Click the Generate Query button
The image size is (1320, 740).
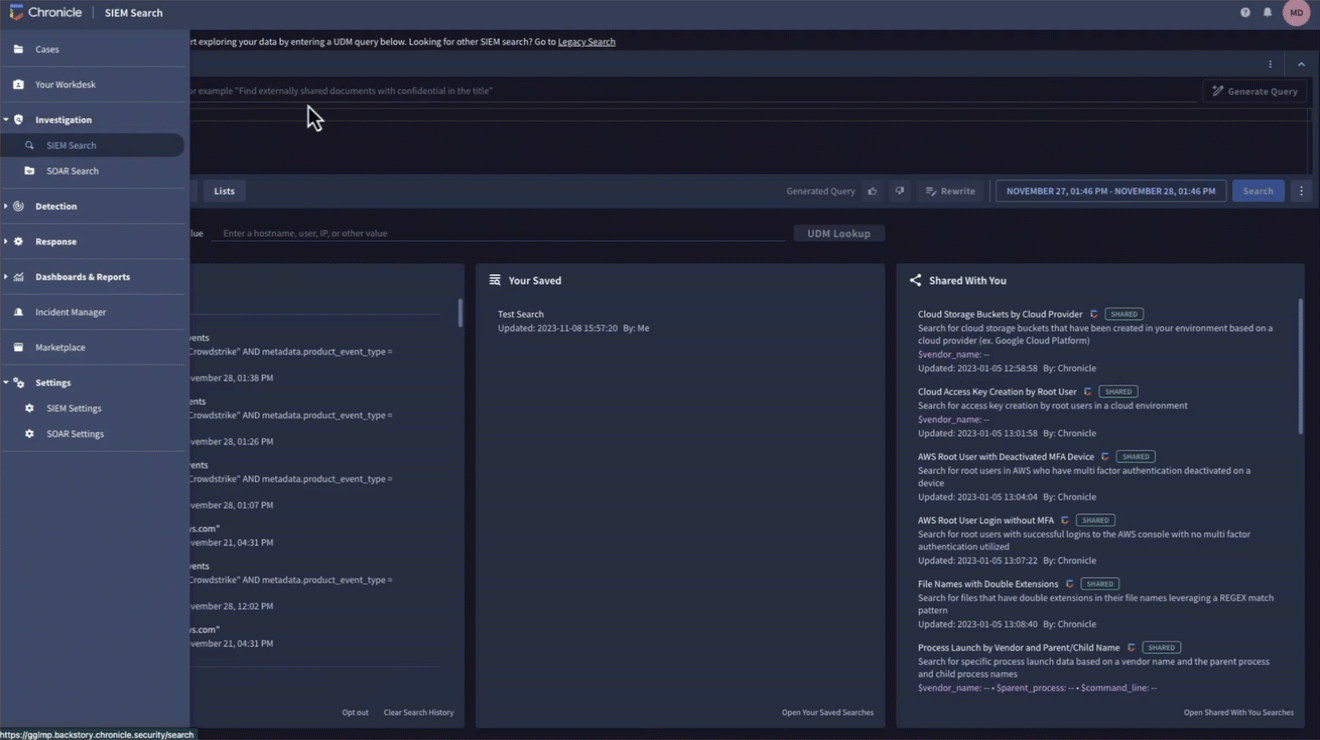click(1254, 91)
